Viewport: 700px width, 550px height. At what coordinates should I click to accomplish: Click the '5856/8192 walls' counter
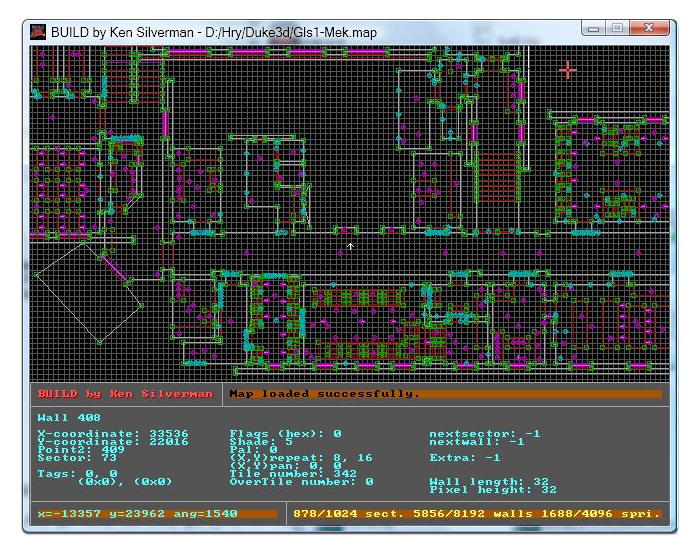click(x=472, y=514)
